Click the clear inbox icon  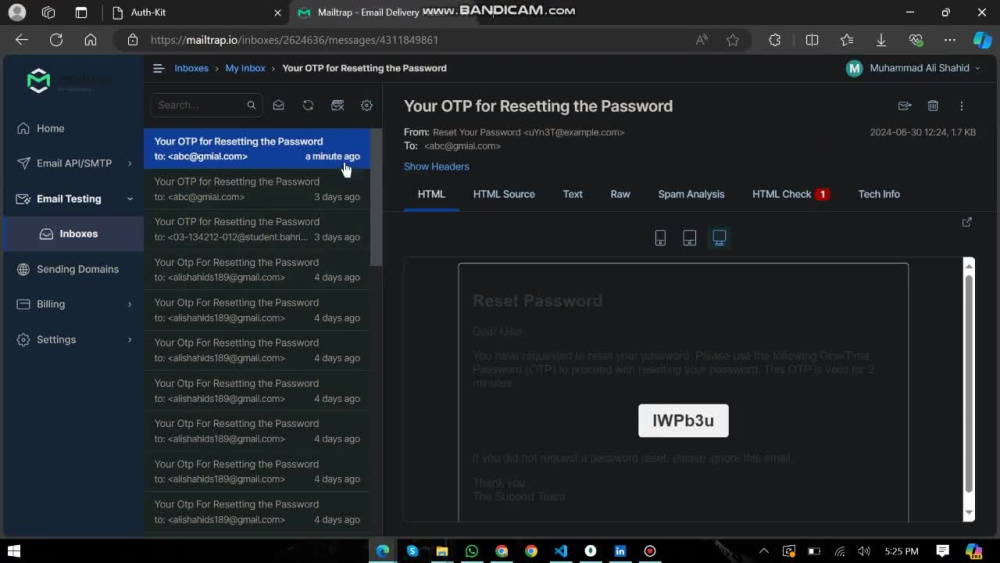pos(337,105)
